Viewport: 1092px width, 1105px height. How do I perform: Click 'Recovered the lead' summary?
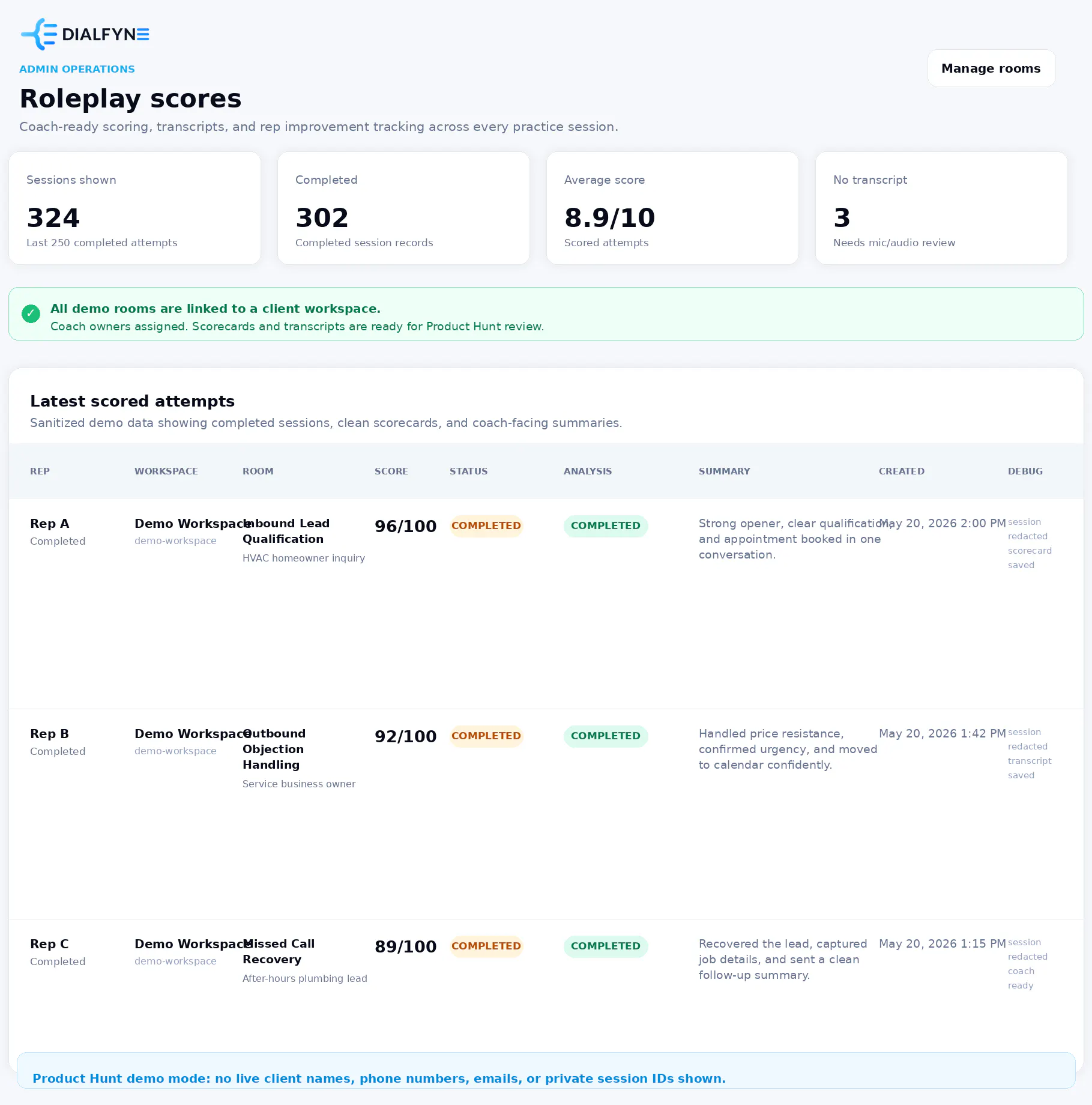783,960
